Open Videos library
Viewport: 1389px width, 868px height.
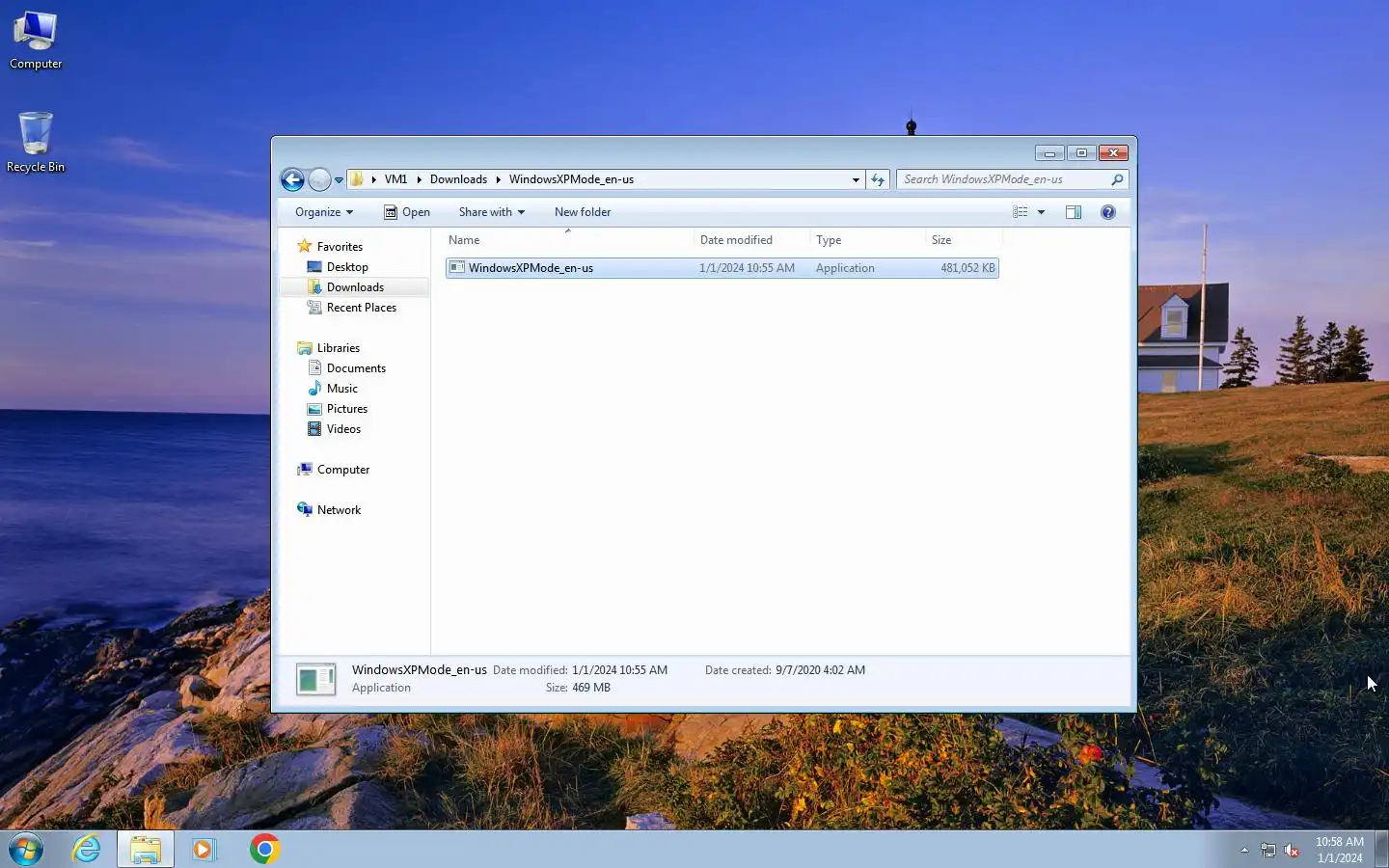[343, 429]
